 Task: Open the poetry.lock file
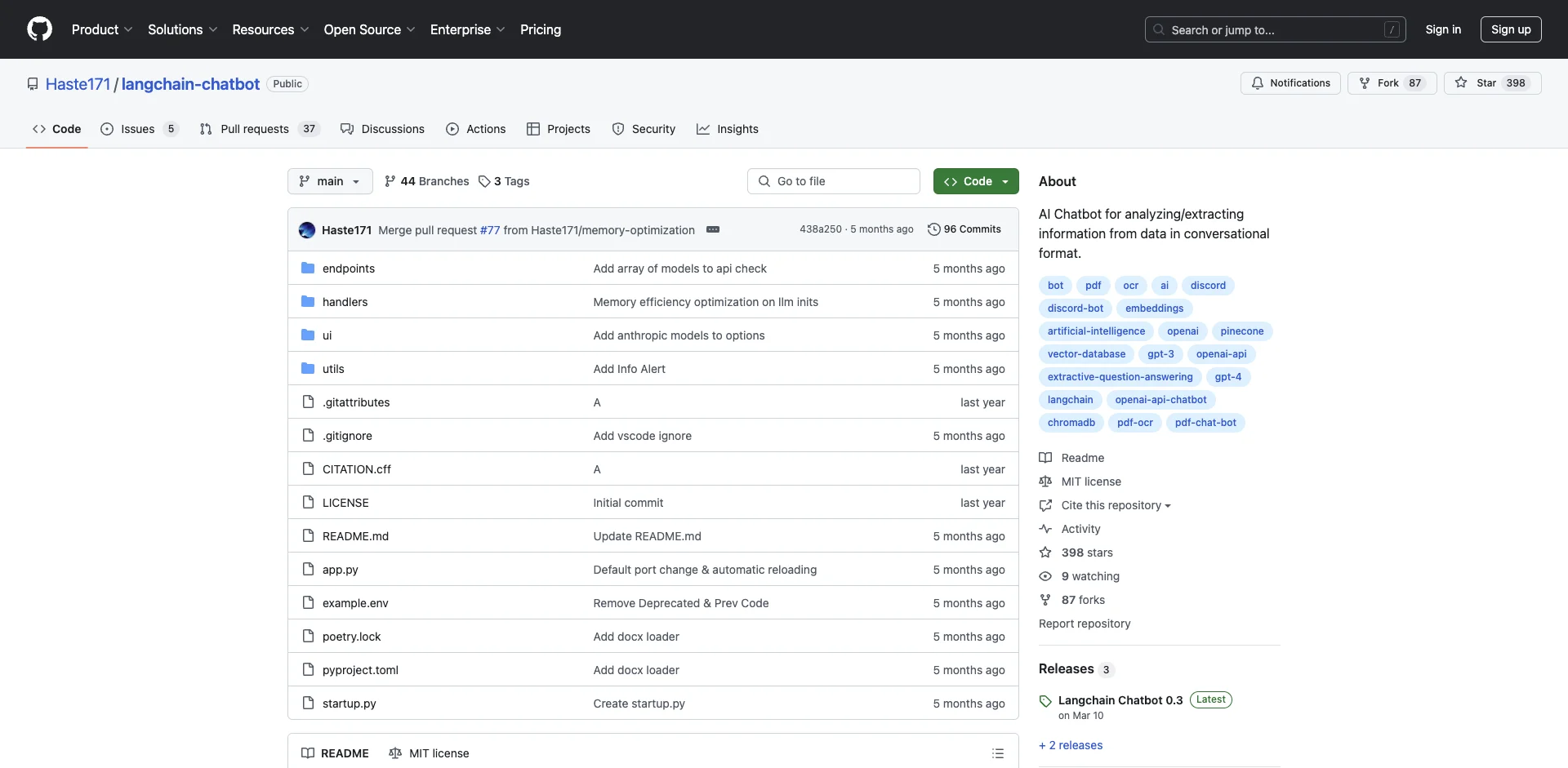(352, 637)
